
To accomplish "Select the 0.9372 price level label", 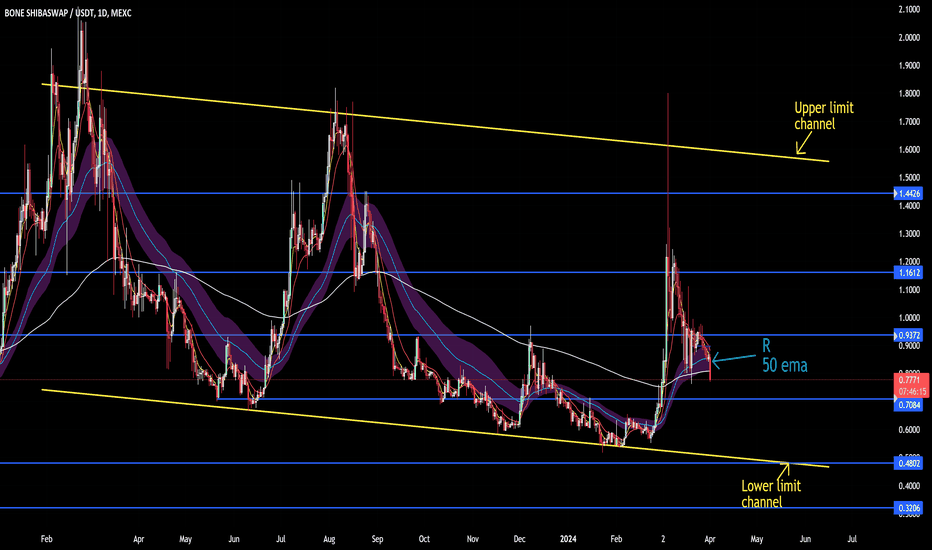I will (x=909, y=335).
